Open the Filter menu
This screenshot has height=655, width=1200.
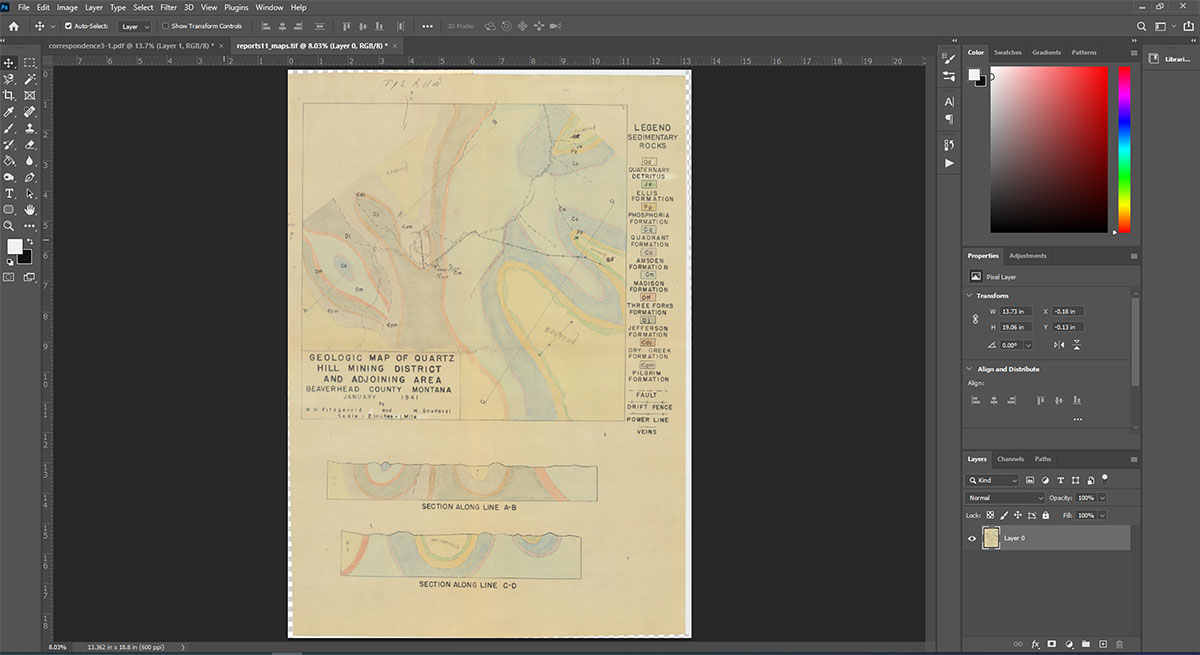[169, 7]
